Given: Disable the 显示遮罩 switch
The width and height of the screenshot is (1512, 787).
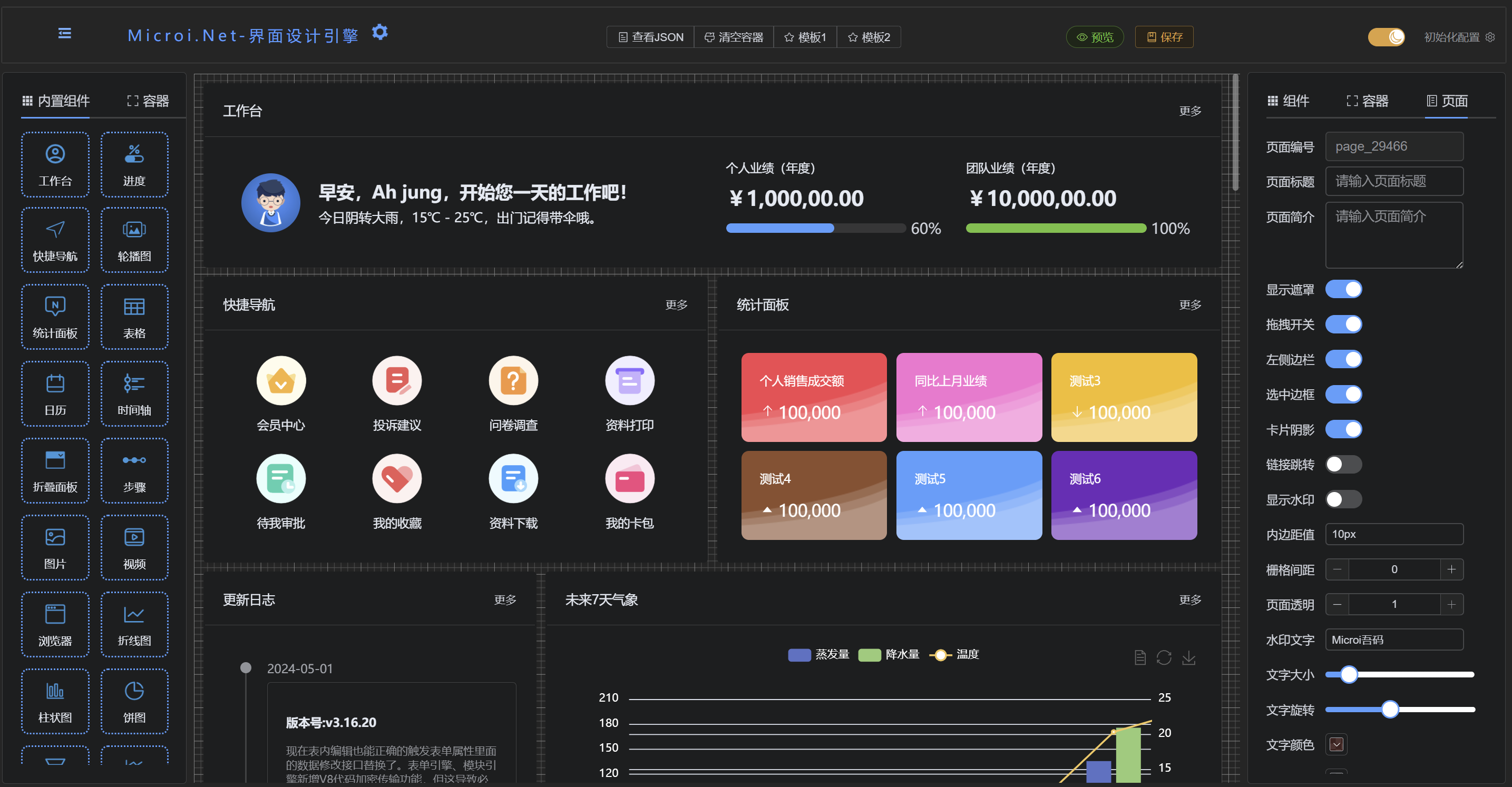Looking at the screenshot, I should [1343, 289].
